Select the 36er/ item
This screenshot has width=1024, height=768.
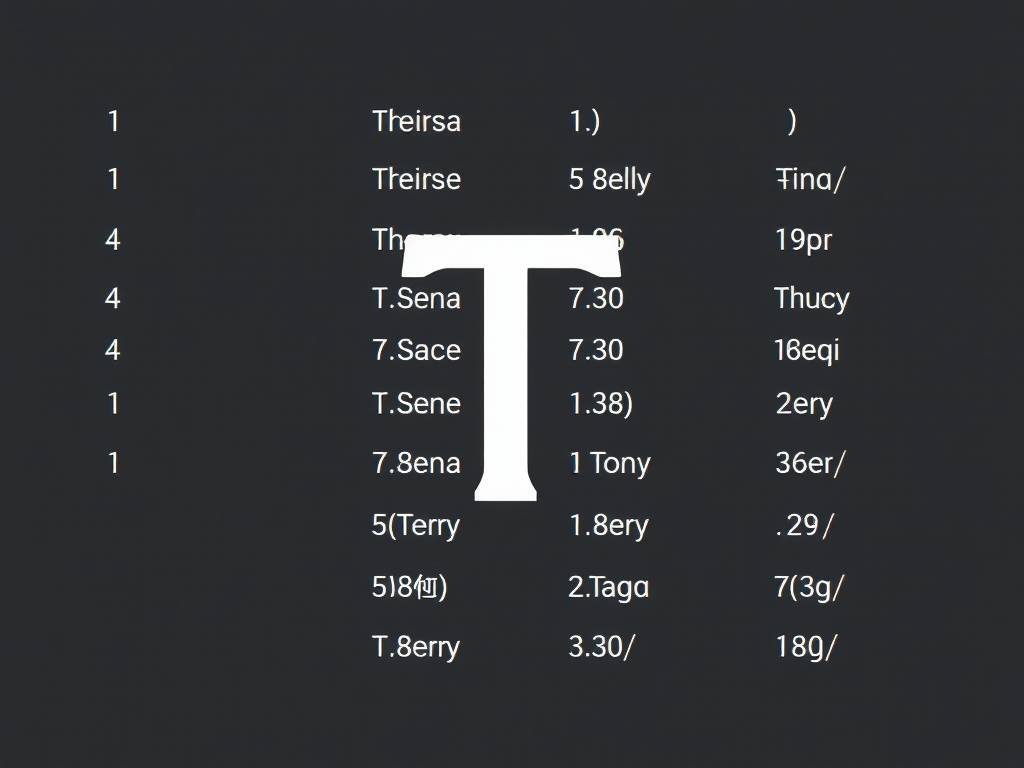coord(810,463)
